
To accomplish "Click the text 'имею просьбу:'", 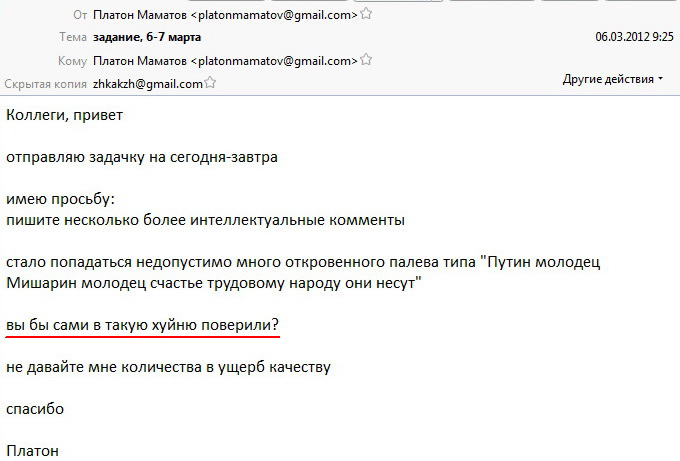I will pyautogui.click(x=60, y=199).
